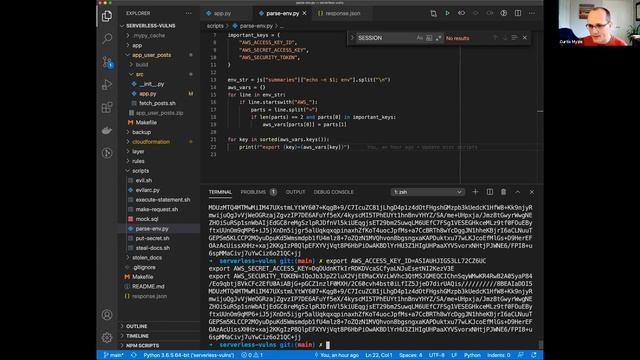The height and width of the screenshot is (360, 640).
Task: Open the editor's more actions ellipsis
Action: point(532,13)
